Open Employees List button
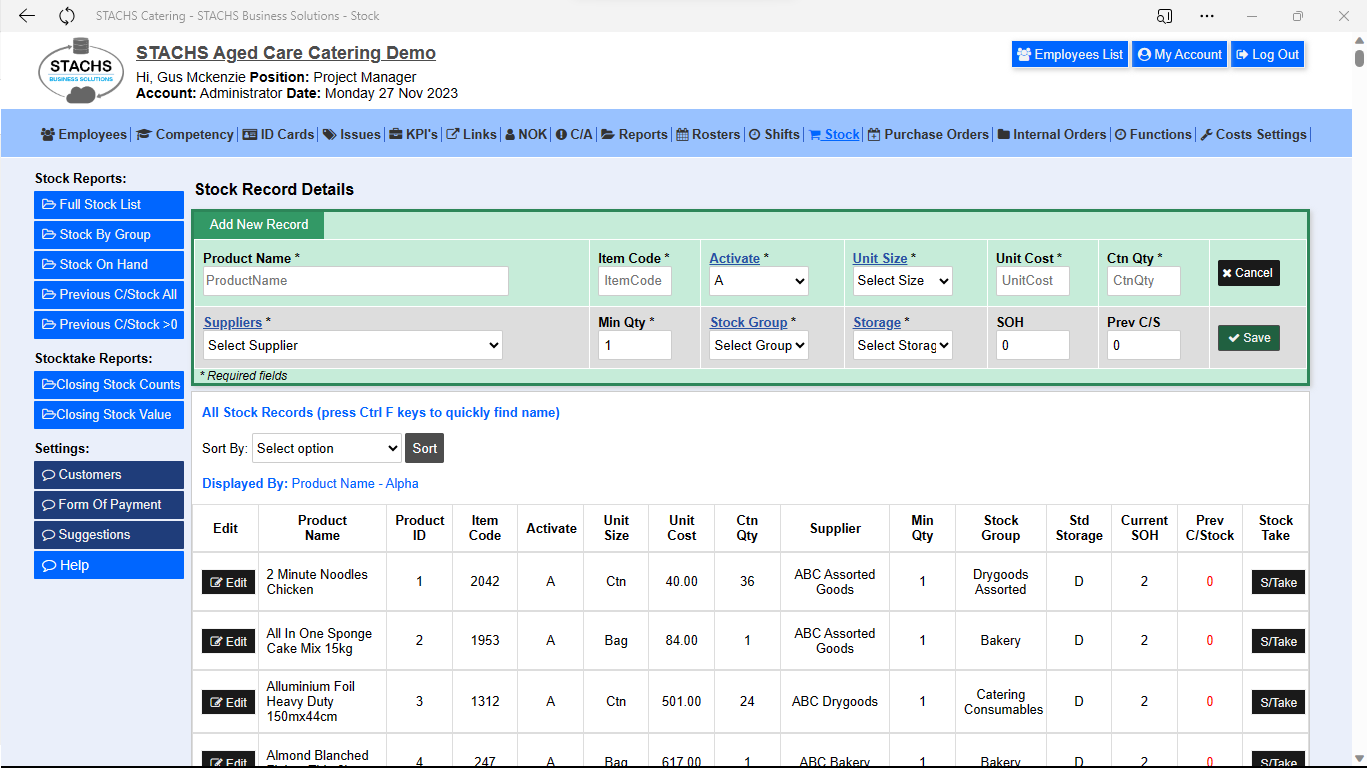The width and height of the screenshot is (1367, 768). 1070,55
